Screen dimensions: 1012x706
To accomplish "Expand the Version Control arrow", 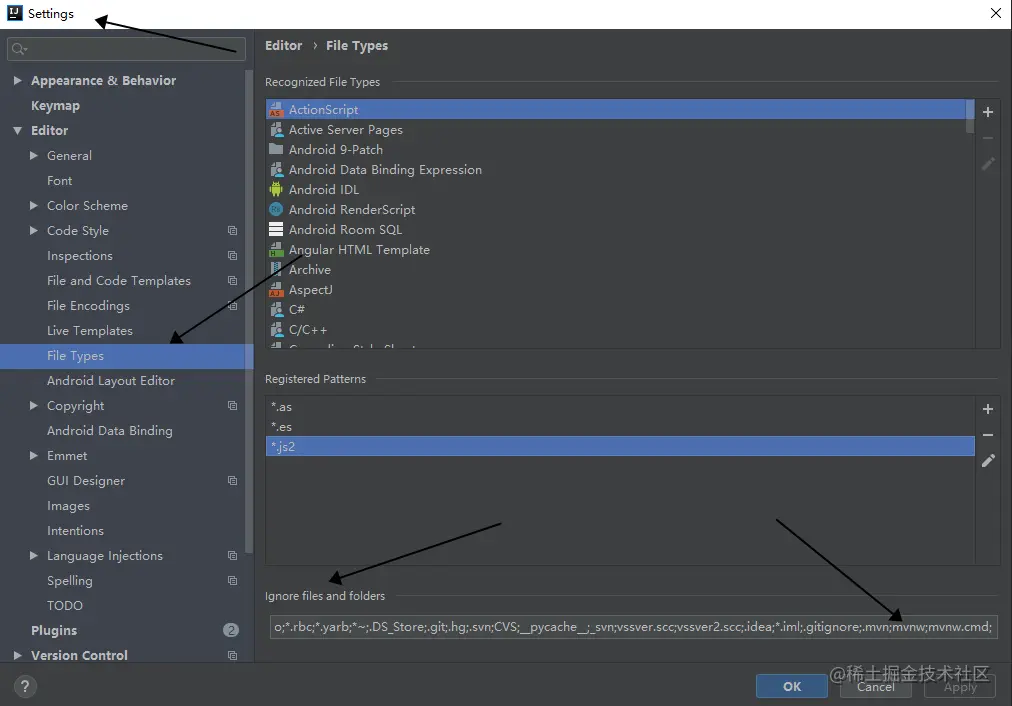I will [17, 656].
